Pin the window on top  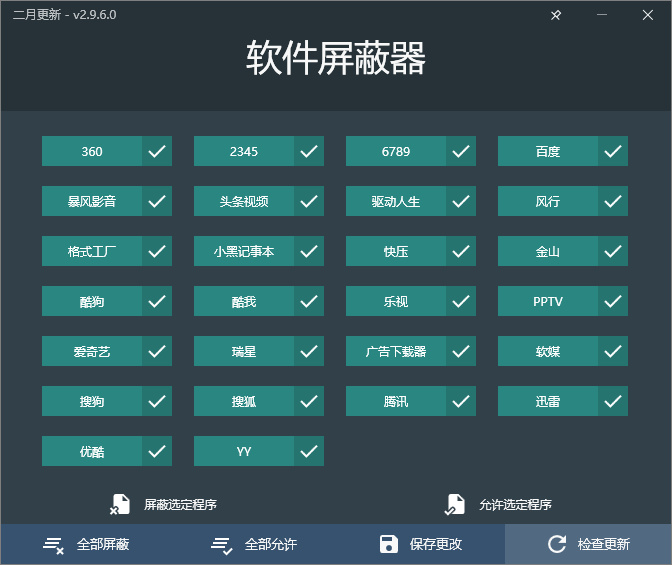(555, 15)
